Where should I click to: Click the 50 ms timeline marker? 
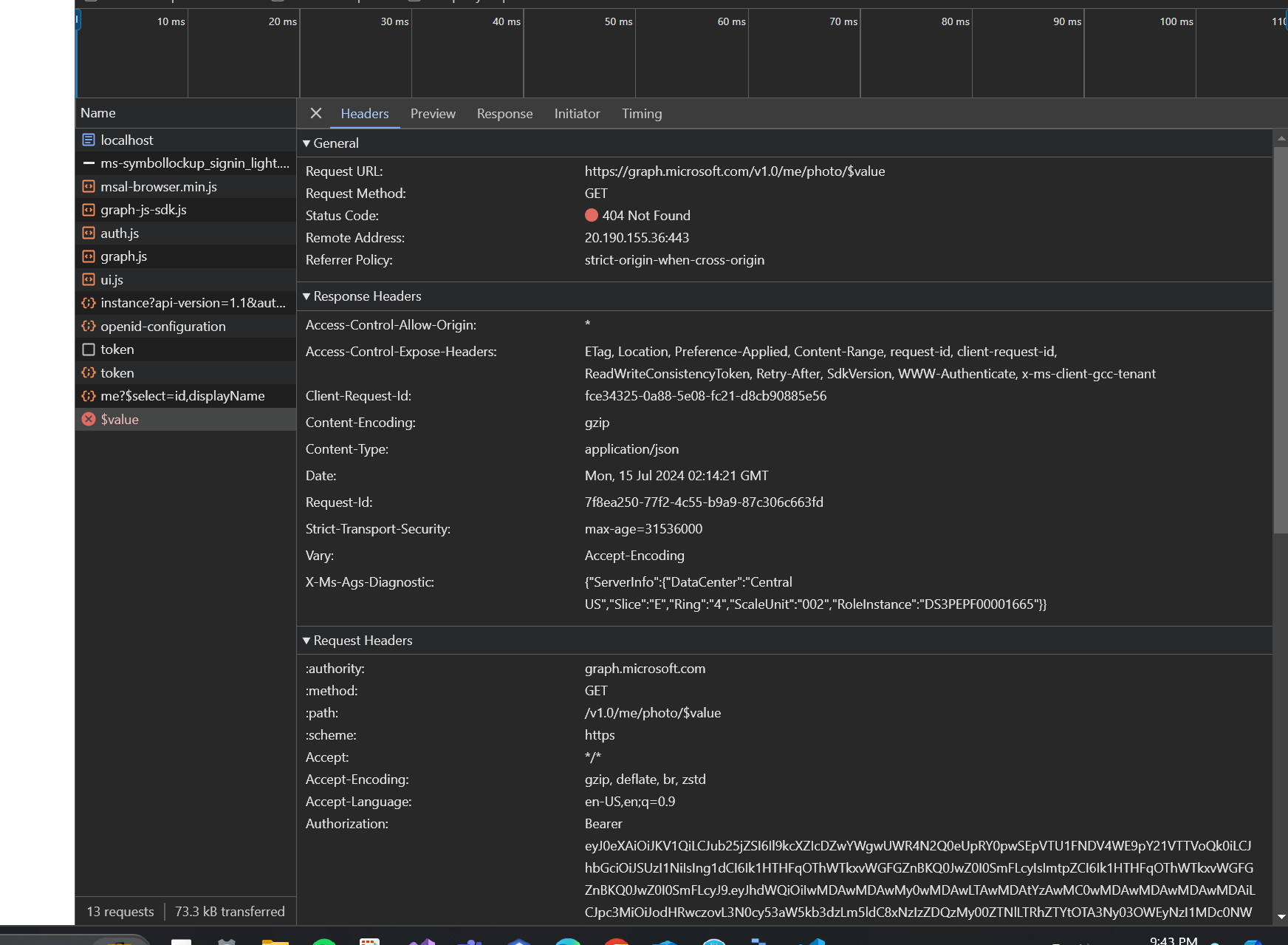(x=618, y=21)
